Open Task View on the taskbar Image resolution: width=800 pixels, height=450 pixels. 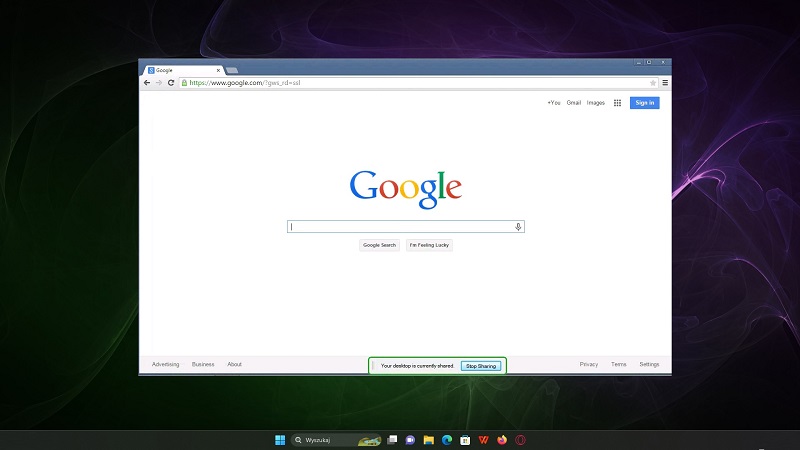[x=392, y=440]
